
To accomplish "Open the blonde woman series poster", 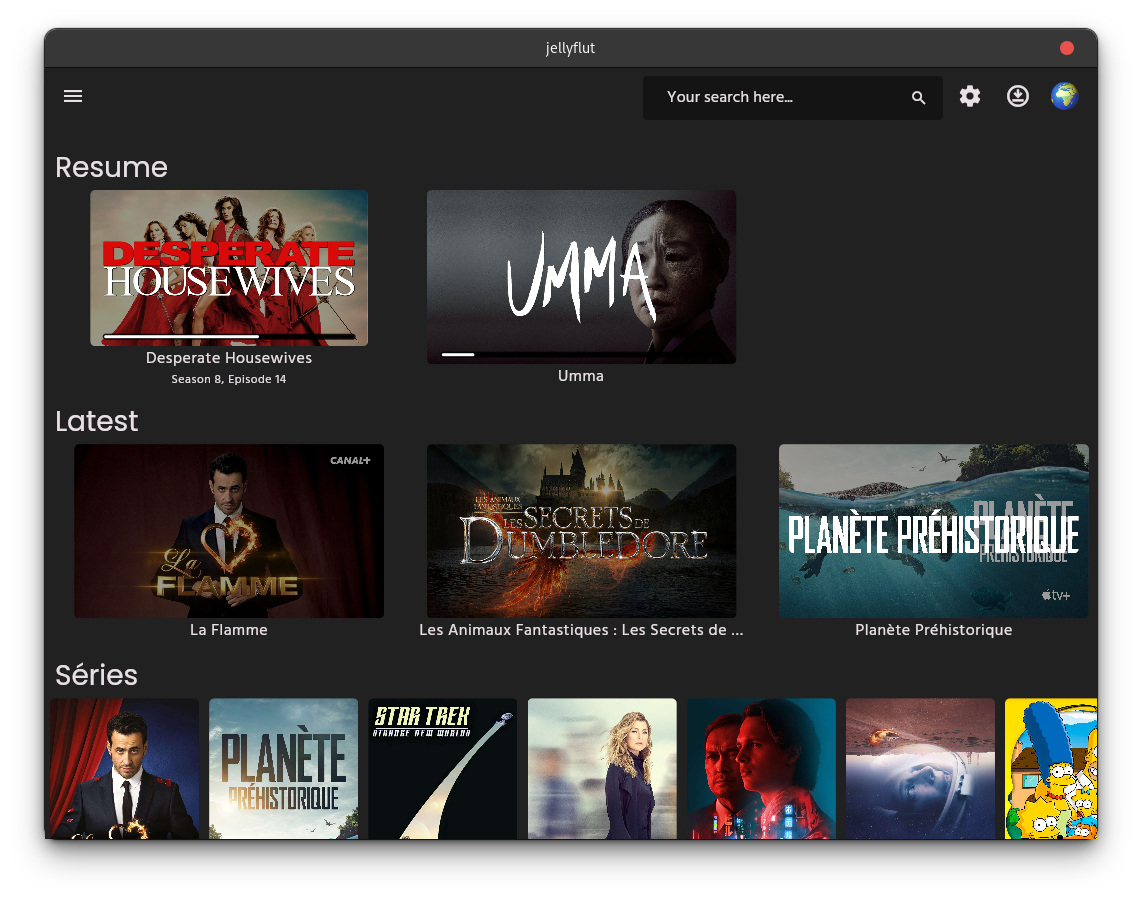I will pos(602,768).
